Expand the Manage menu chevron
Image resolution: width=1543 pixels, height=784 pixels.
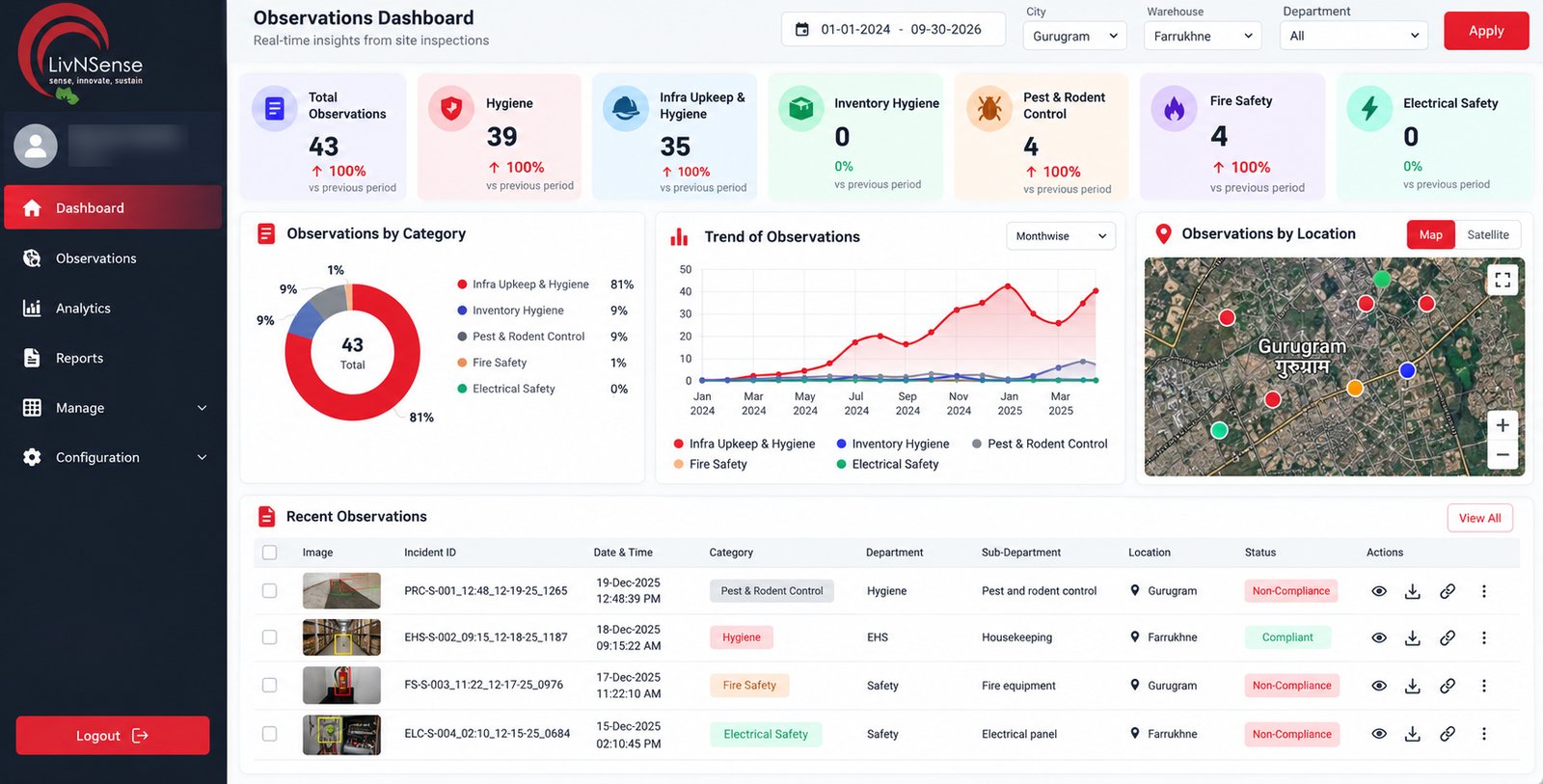point(203,408)
